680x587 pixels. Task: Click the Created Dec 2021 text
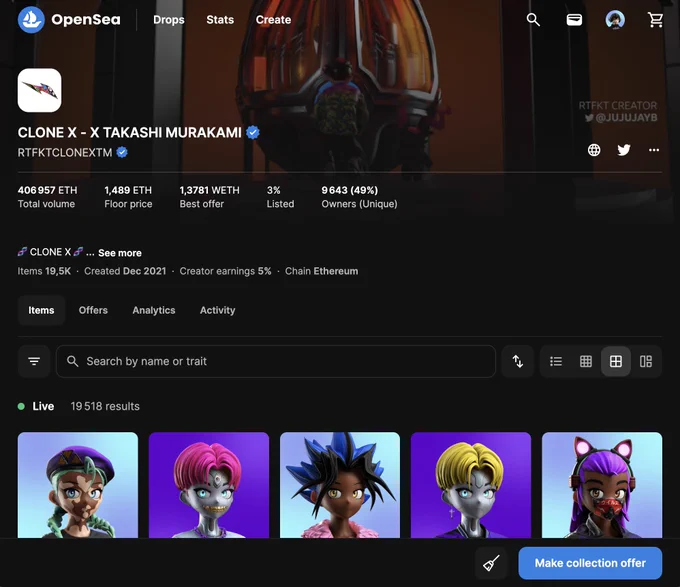coord(125,271)
